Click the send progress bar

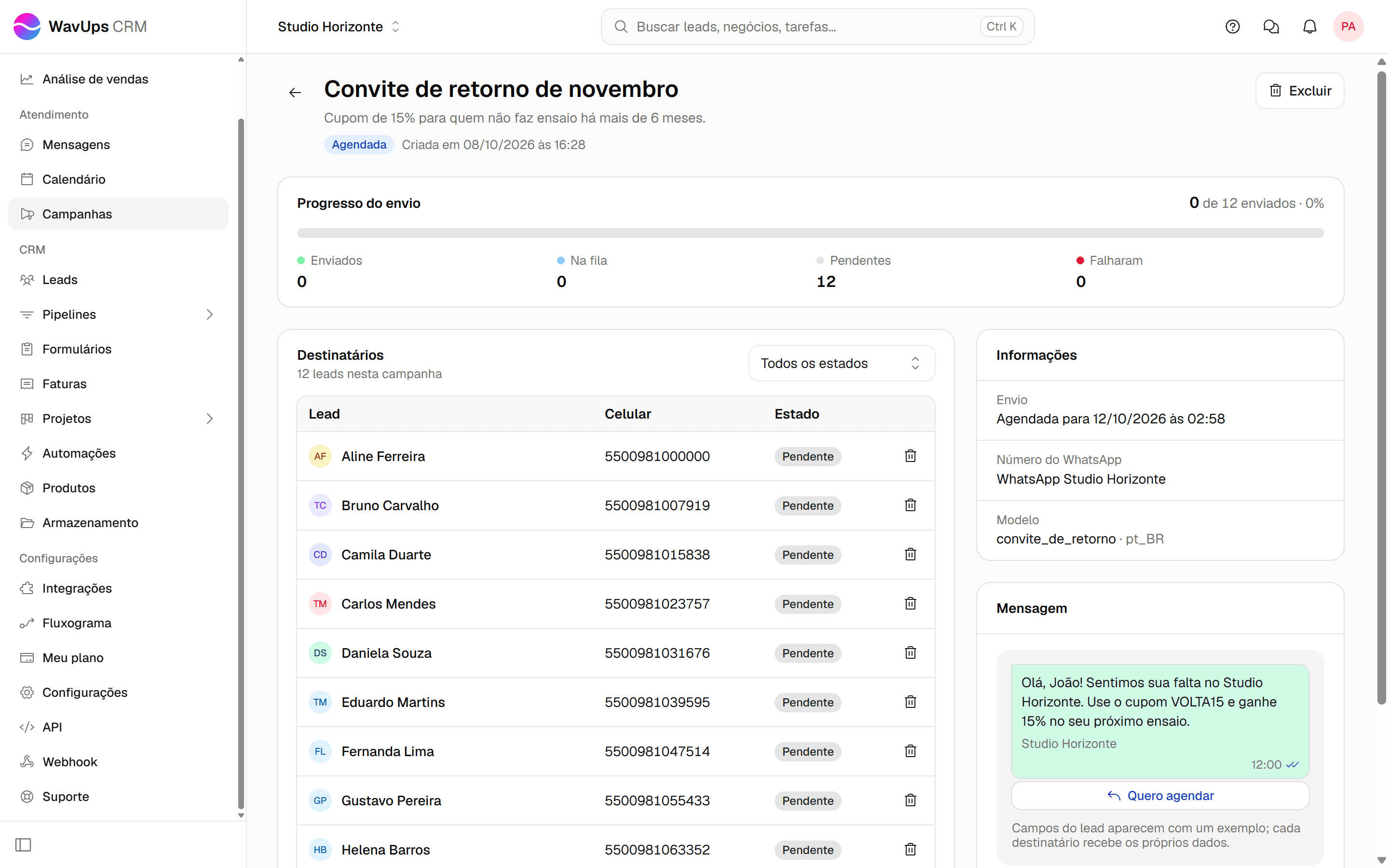(810, 233)
